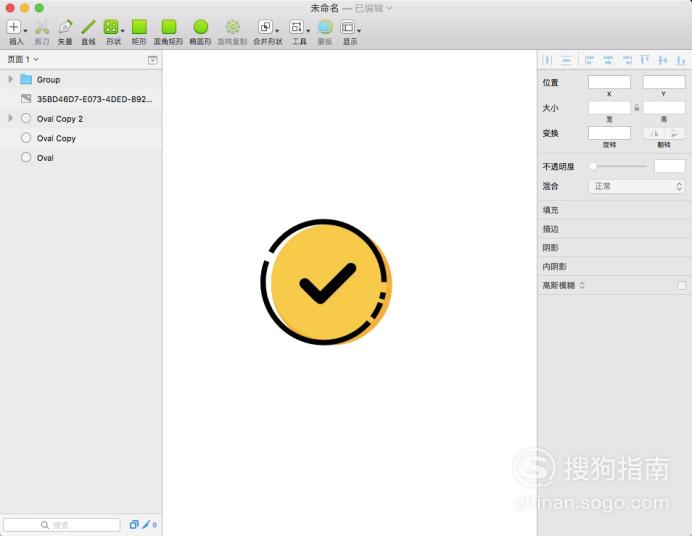Click the yellow checkmark icon on canvas
692x536 pixels.
point(326,281)
